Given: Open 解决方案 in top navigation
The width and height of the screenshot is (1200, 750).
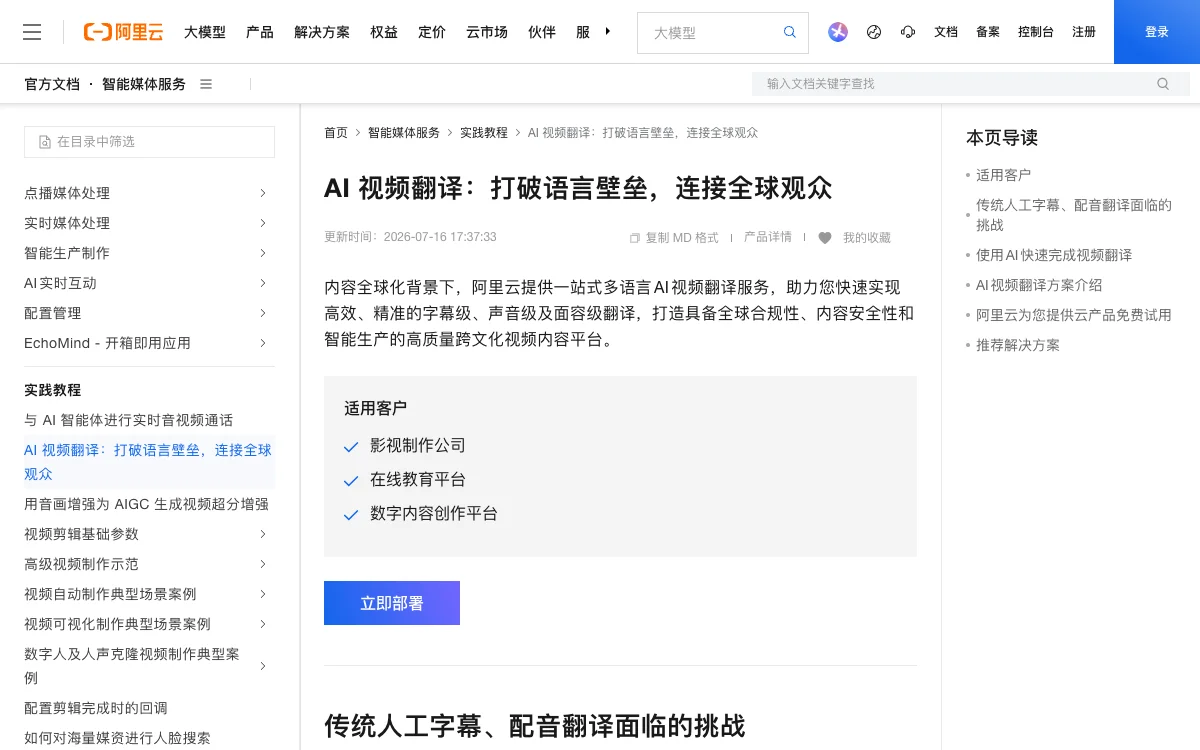Looking at the screenshot, I should 322,32.
